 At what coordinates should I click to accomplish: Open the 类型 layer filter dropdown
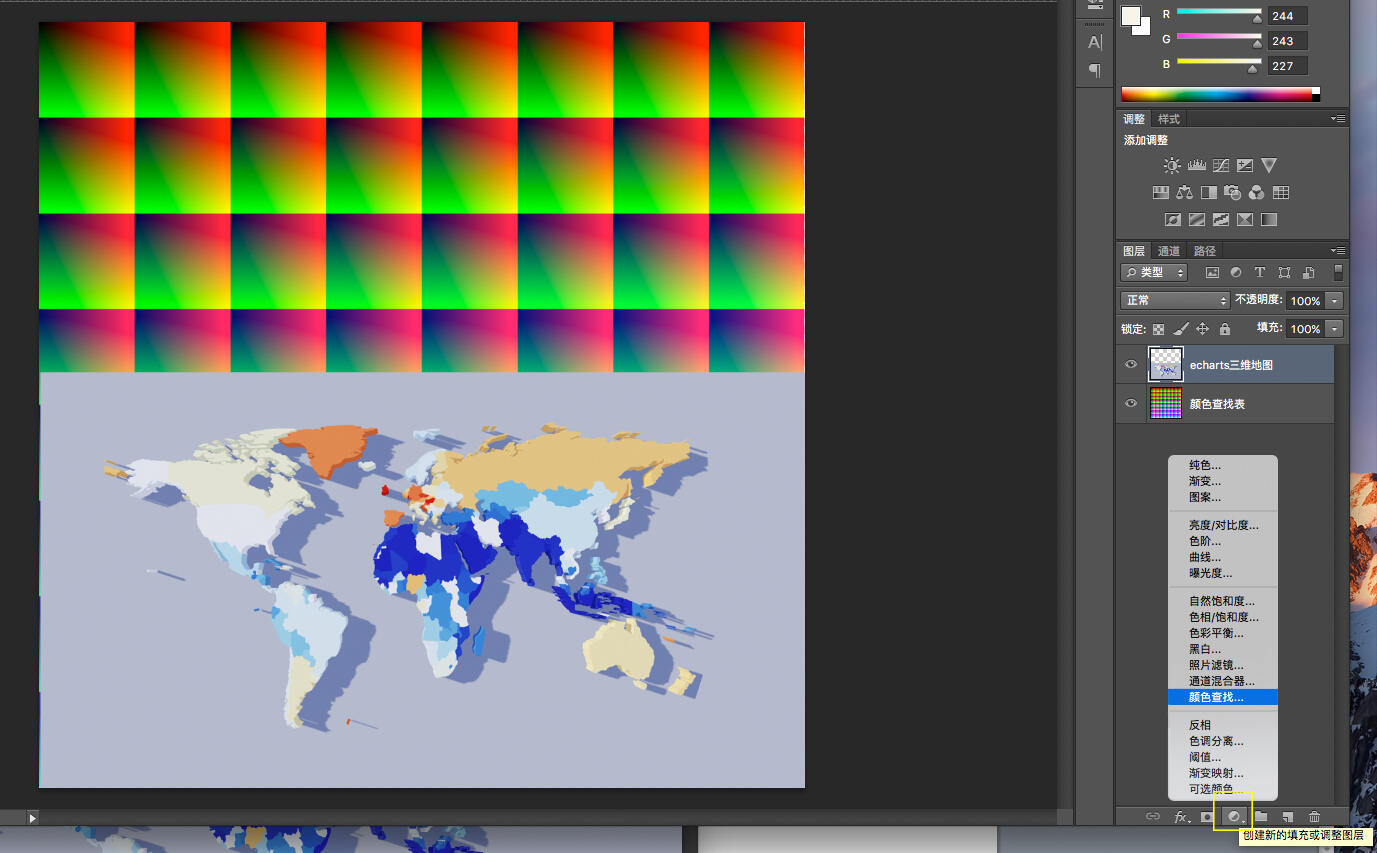tap(1154, 272)
